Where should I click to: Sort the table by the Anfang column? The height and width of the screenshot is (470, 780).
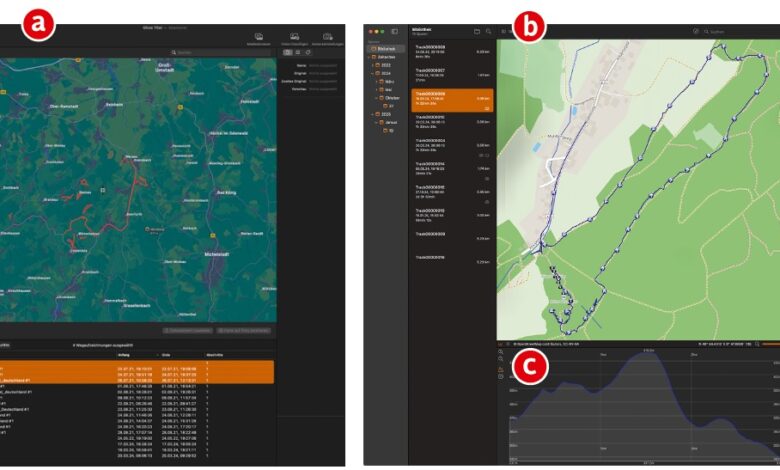[x=123, y=355]
